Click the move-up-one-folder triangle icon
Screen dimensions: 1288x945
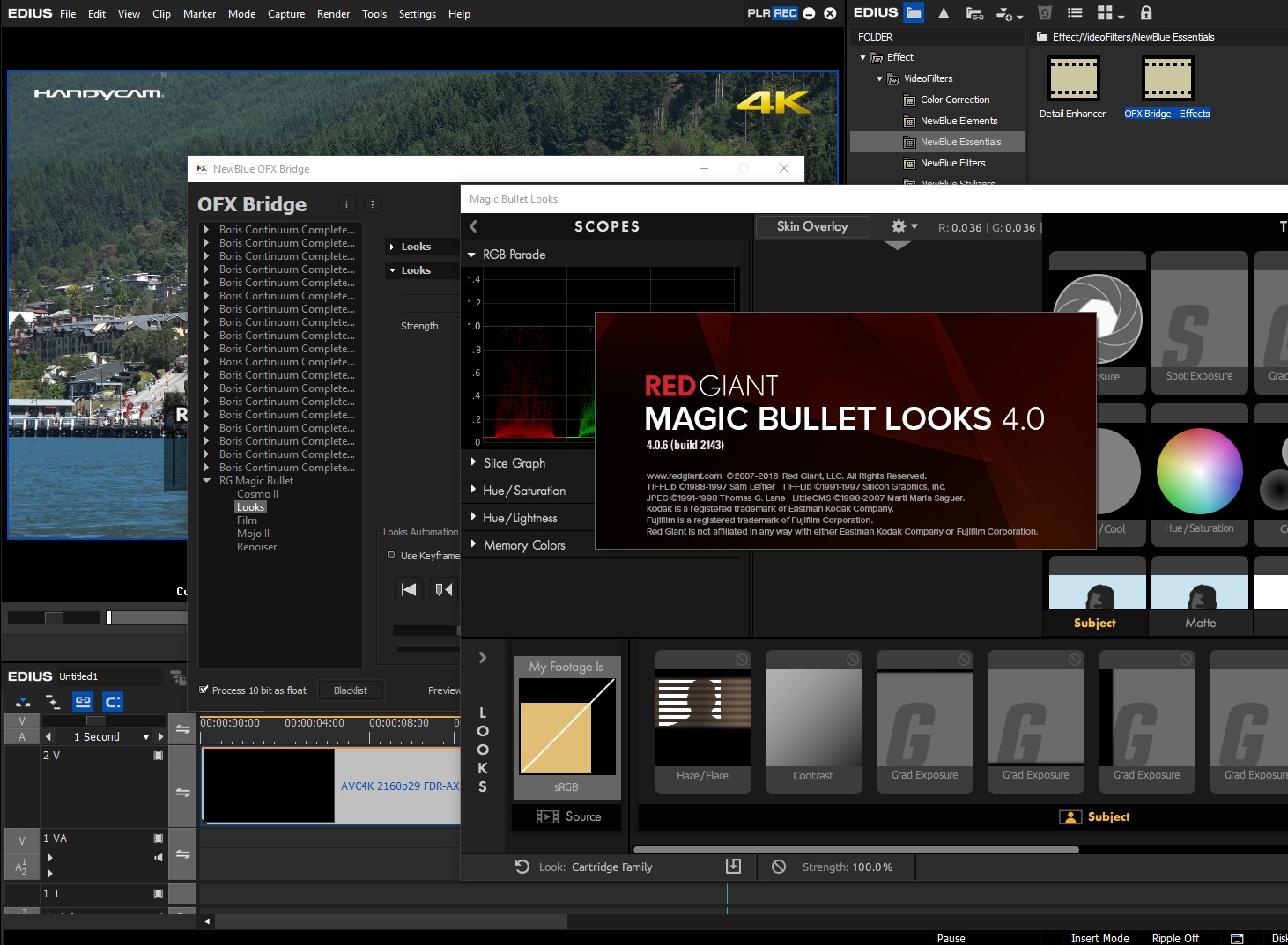tap(944, 13)
